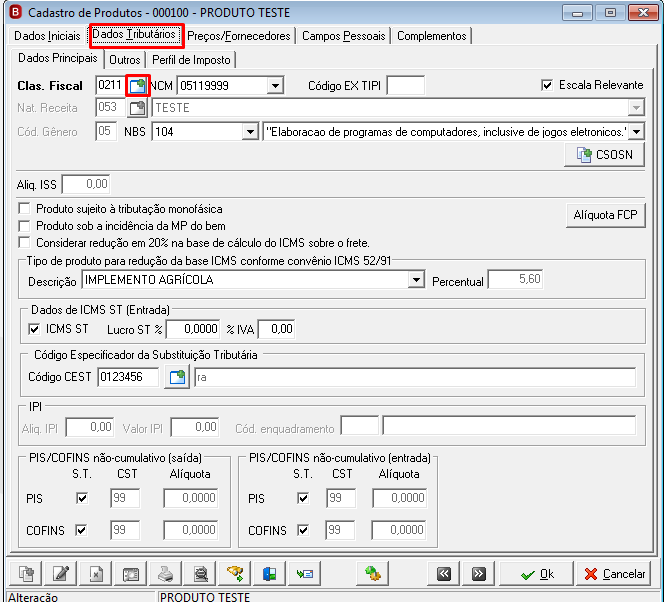Click the Alíquota FCP button
Screen dimensions: 664x602
click(606, 215)
